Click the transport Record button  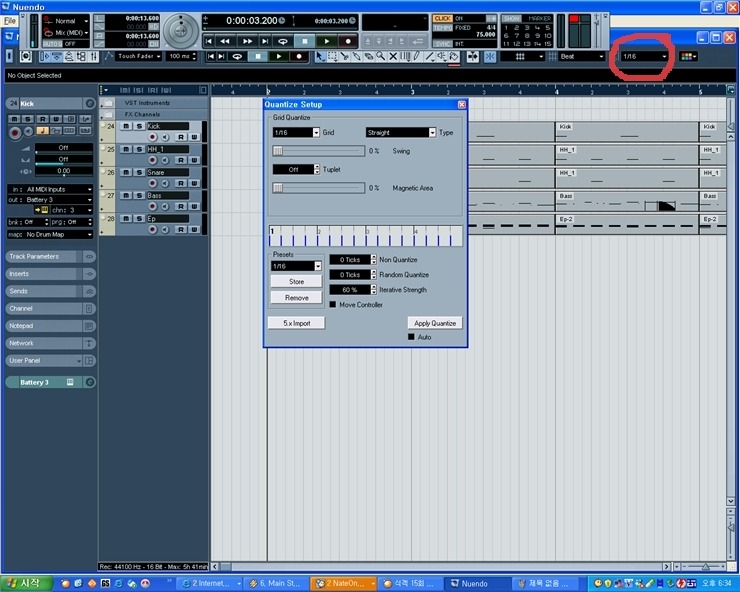click(346, 41)
